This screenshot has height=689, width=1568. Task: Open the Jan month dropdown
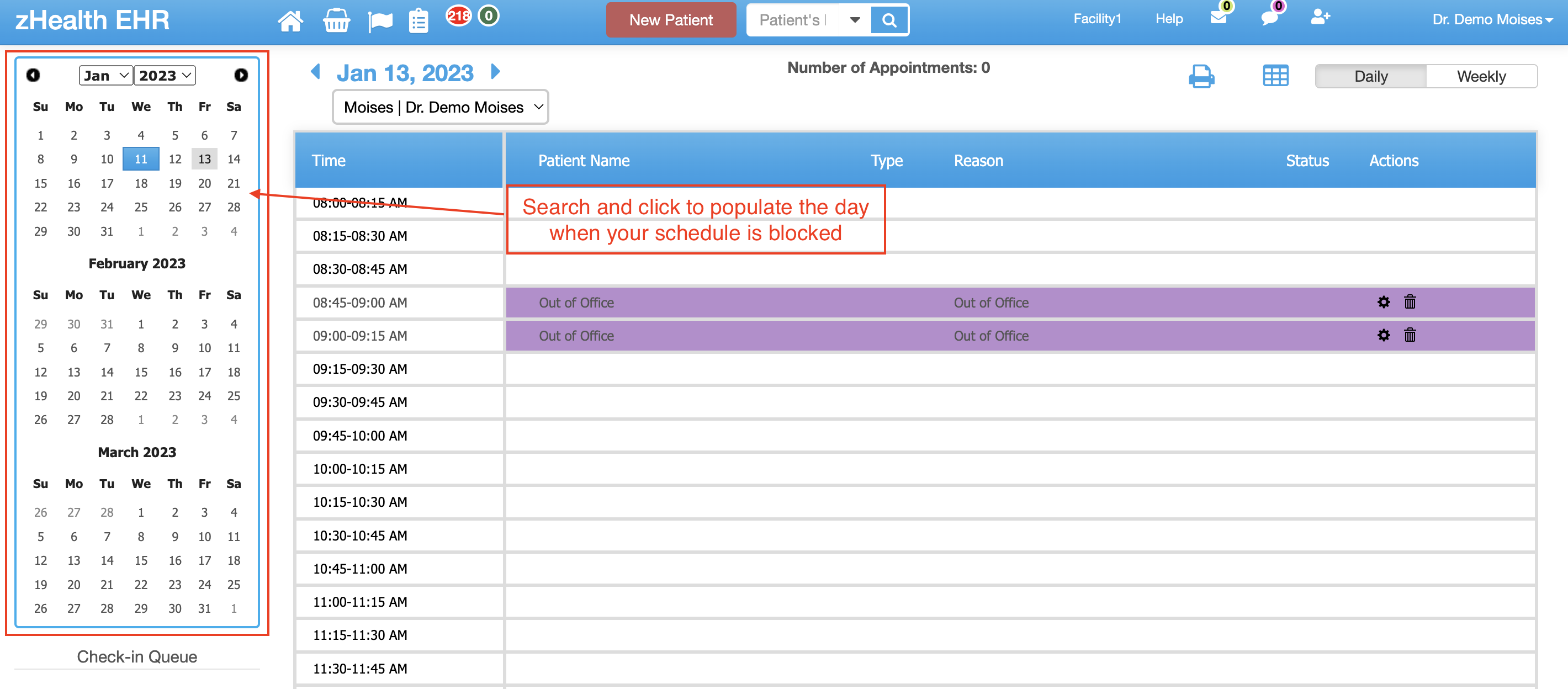tap(105, 76)
